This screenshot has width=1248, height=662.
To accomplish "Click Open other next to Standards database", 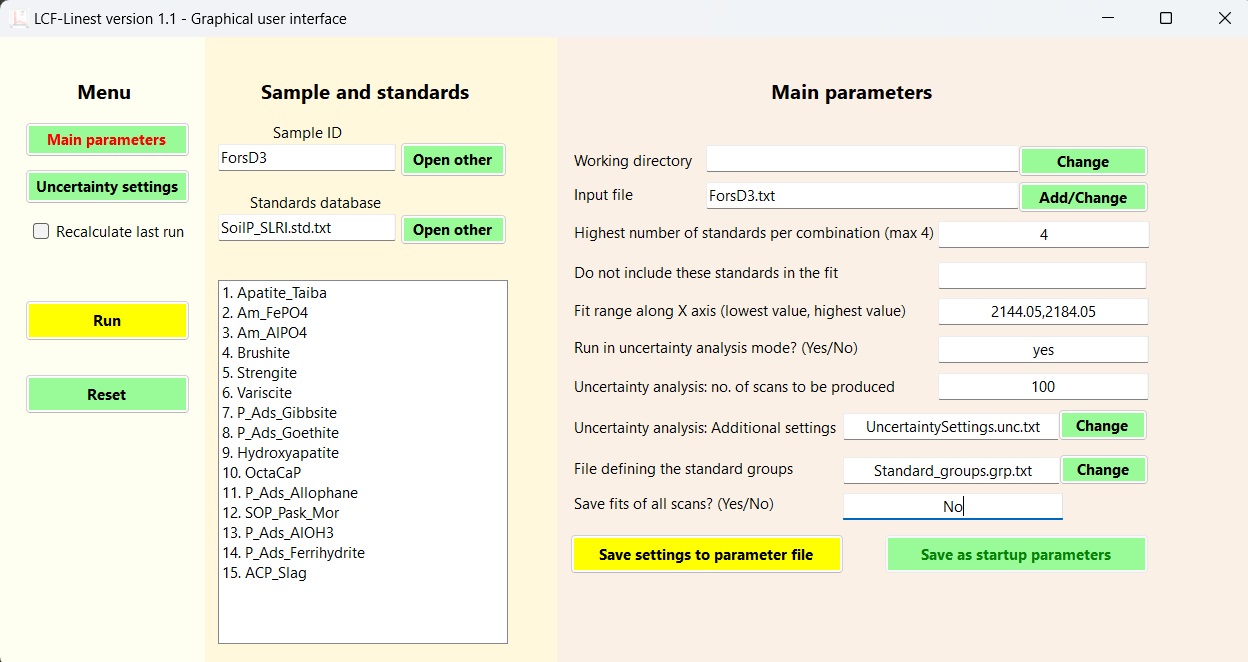I will (x=453, y=230).
